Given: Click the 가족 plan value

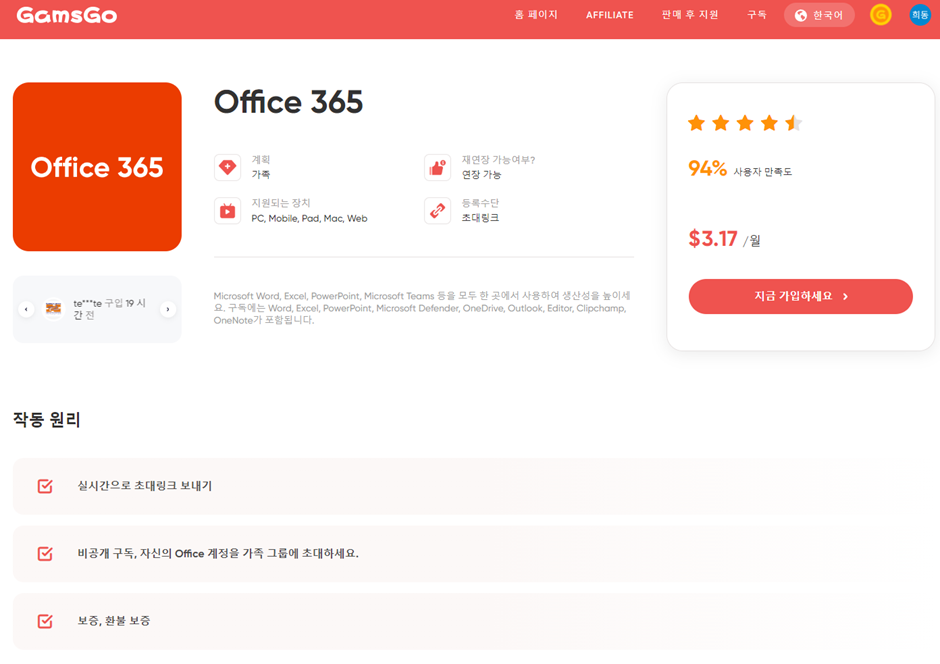Looking at the screenshot, I should pyautogui.click(x=261, y=174).
